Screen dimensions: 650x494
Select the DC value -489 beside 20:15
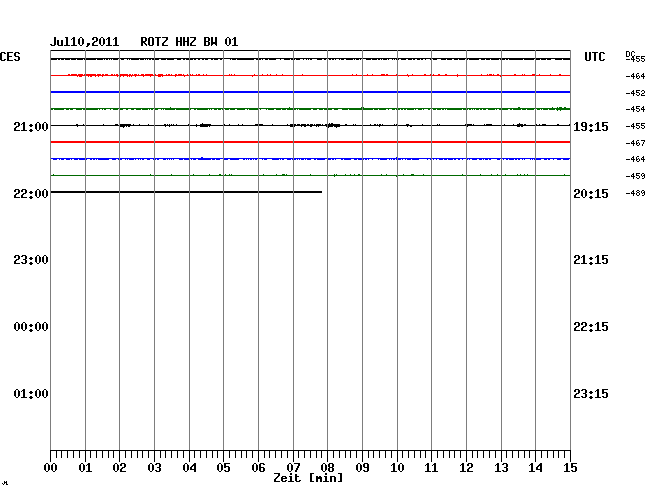point(635,193)
